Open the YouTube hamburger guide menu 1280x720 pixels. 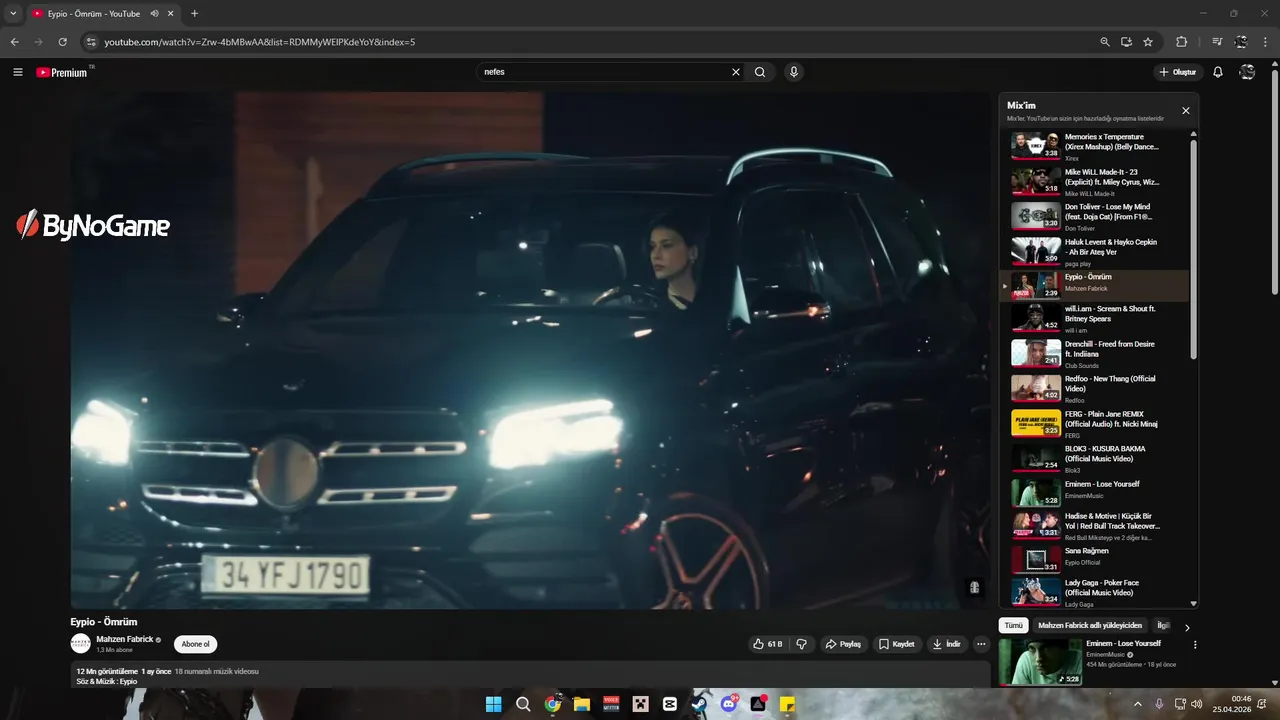click(x=17, y=72)
